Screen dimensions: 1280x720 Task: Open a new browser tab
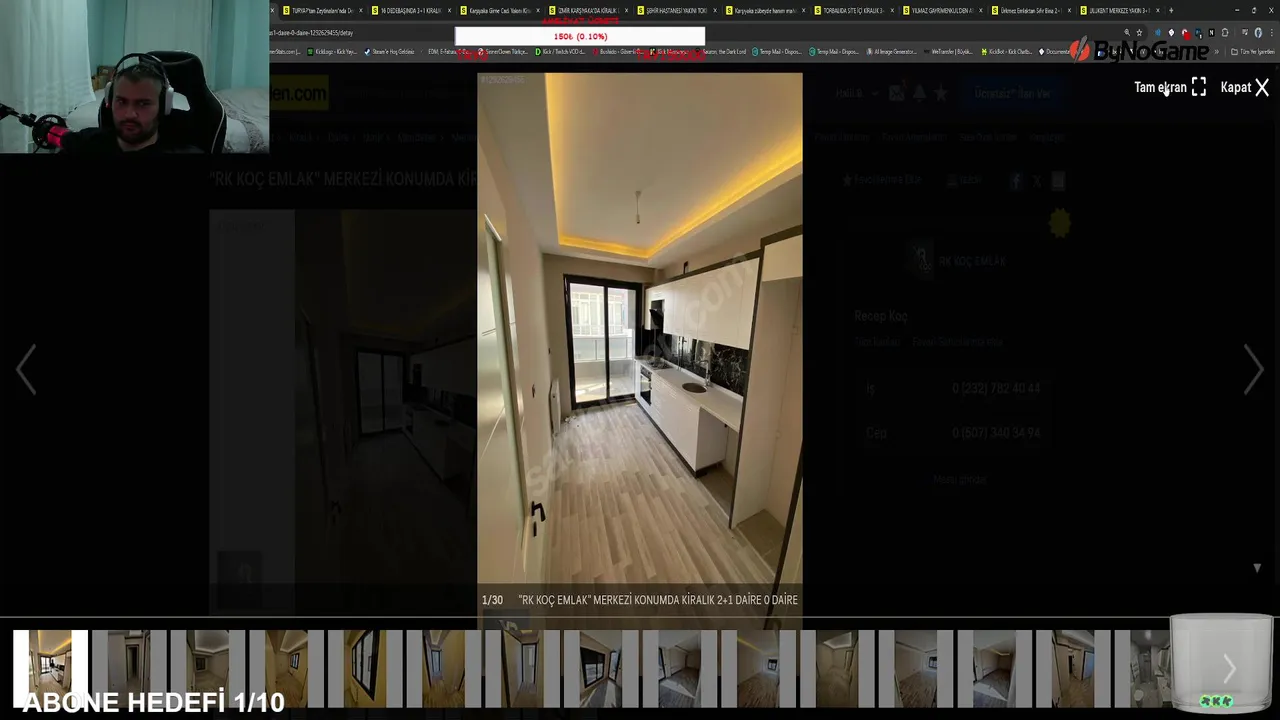pyautogui.click(x=1171, y=11)
